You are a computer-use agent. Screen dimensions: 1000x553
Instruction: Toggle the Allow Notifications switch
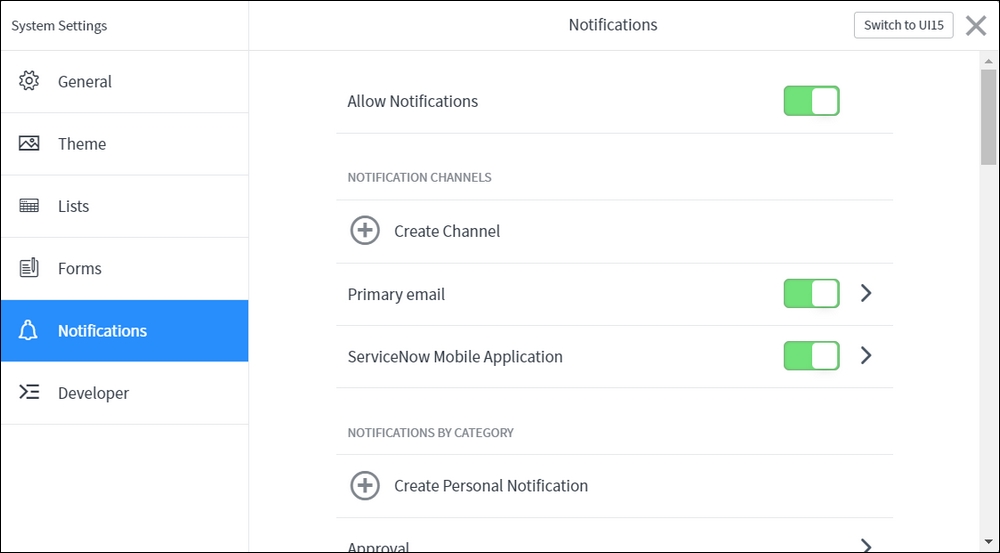click(x=811, y=101)
